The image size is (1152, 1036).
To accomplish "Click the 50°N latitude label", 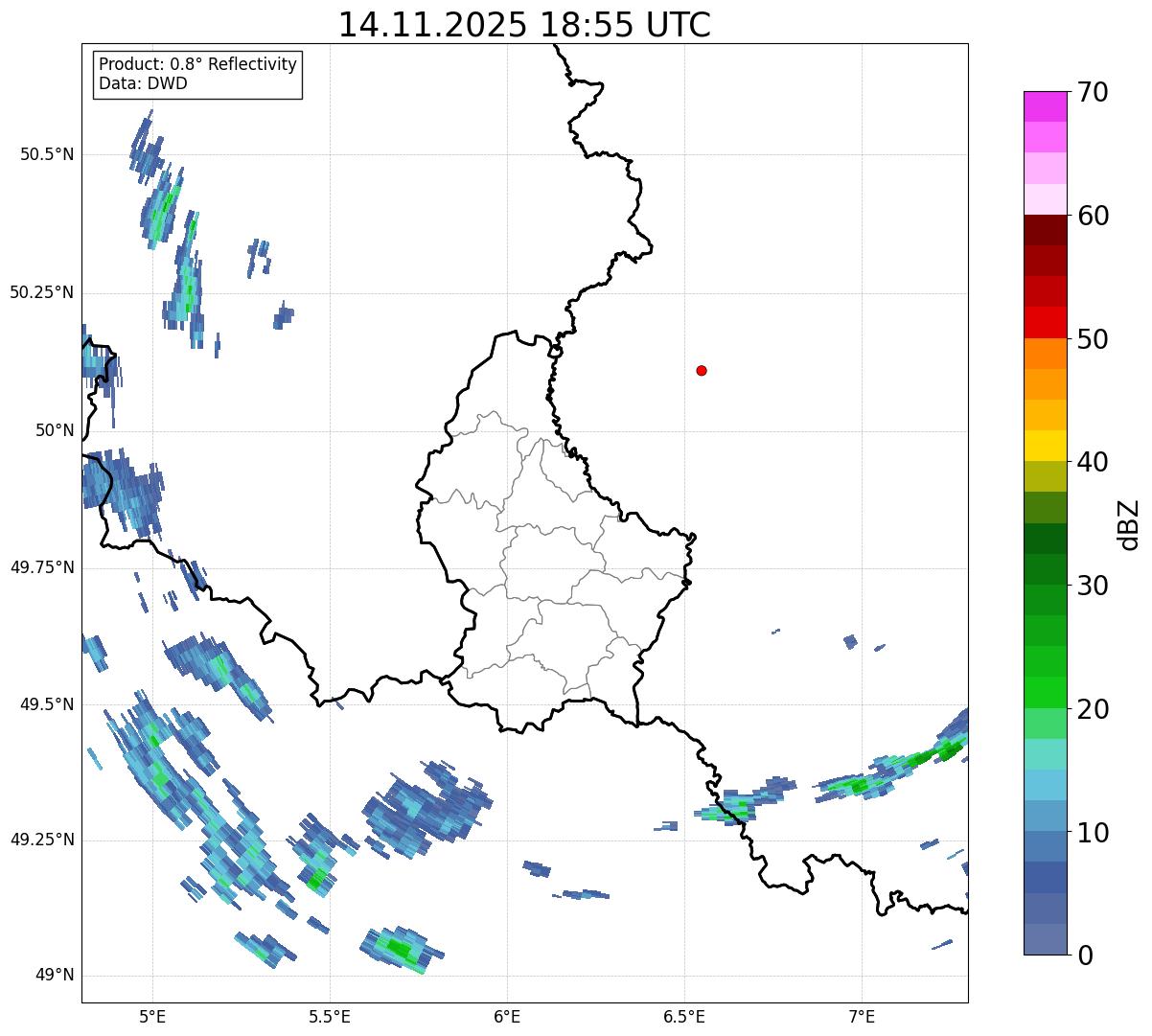I will [54, 430].
